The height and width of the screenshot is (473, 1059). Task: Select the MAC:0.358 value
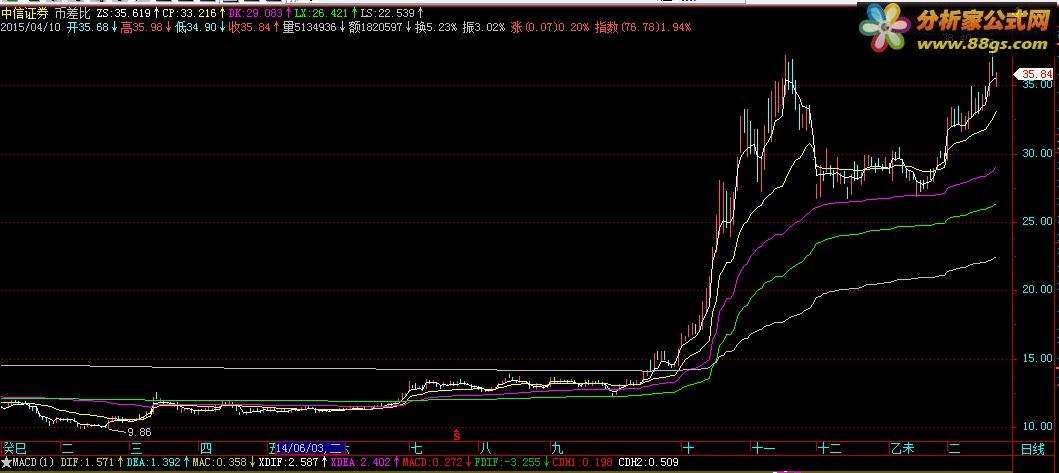point(220,463)
